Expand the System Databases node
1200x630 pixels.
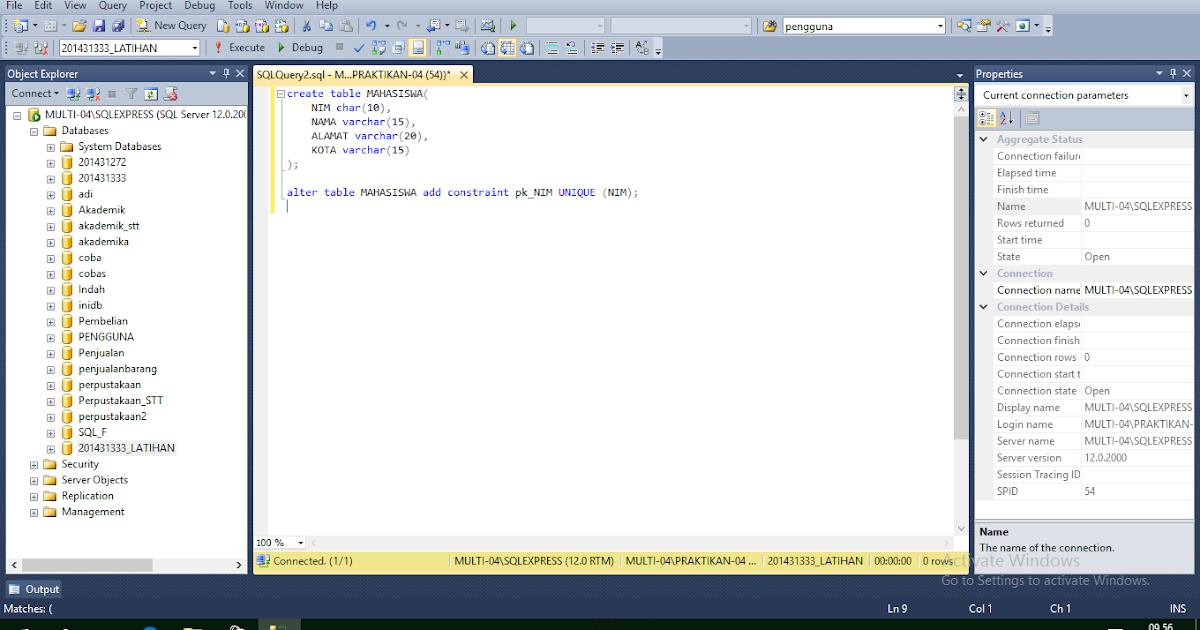point(51,147)
